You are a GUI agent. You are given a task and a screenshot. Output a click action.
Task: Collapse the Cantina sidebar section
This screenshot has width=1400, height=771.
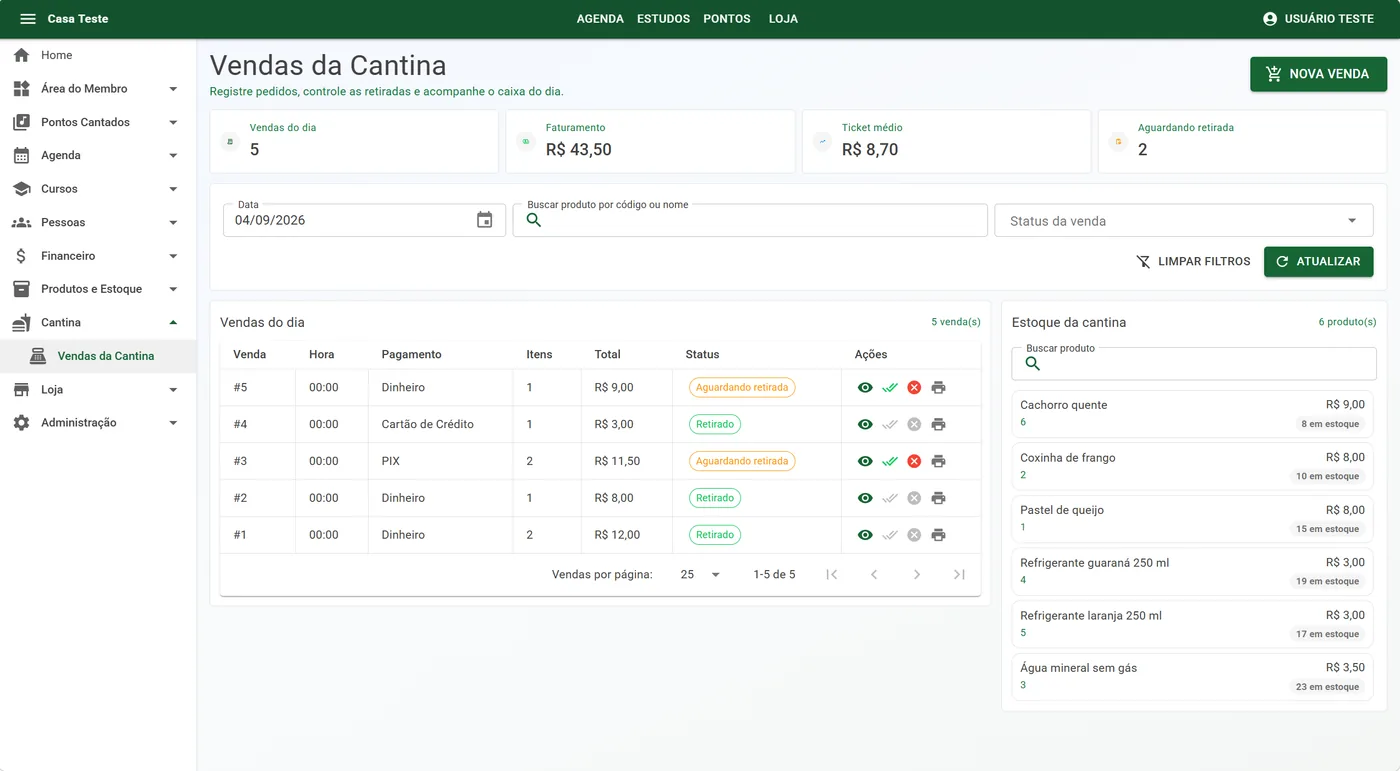click(x=98, y=323)
